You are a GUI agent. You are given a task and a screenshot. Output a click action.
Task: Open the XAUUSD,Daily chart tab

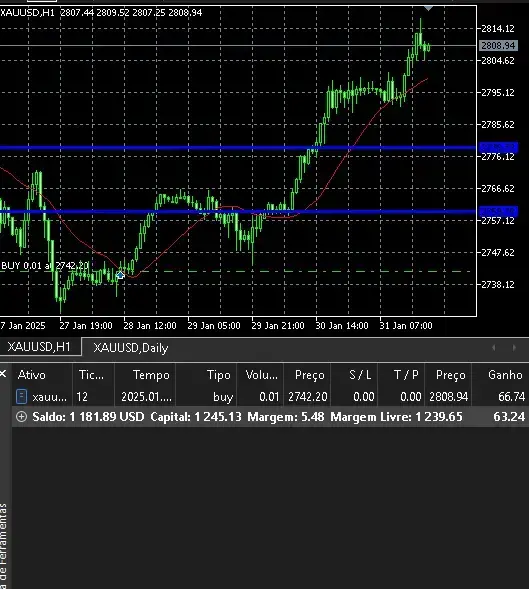pyautogui.click(x=130, y=347)
